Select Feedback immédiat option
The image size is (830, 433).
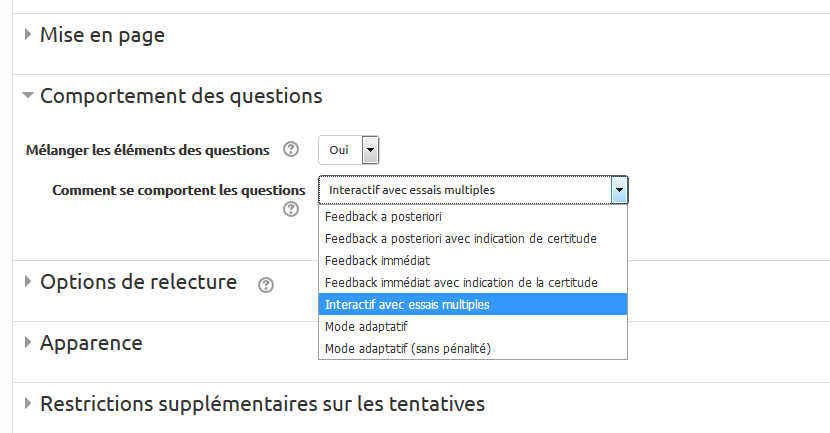[377, 260]
